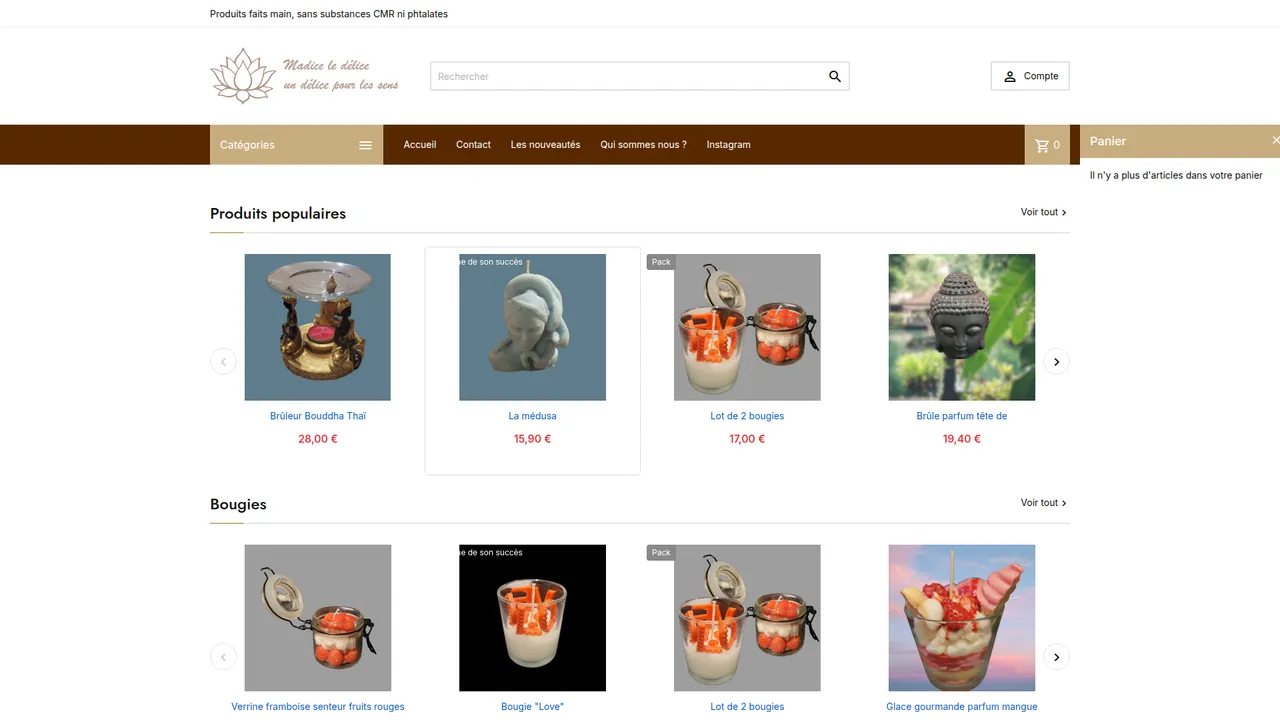View the La médusa product photo
Image resolution: width=1280 pixels, height=720 pixels.
click(533, 327)
